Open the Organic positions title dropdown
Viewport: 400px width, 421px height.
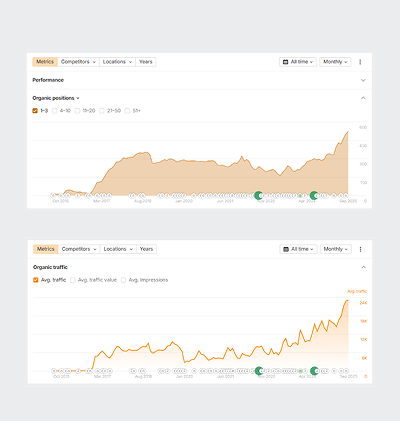pos(56,98)
